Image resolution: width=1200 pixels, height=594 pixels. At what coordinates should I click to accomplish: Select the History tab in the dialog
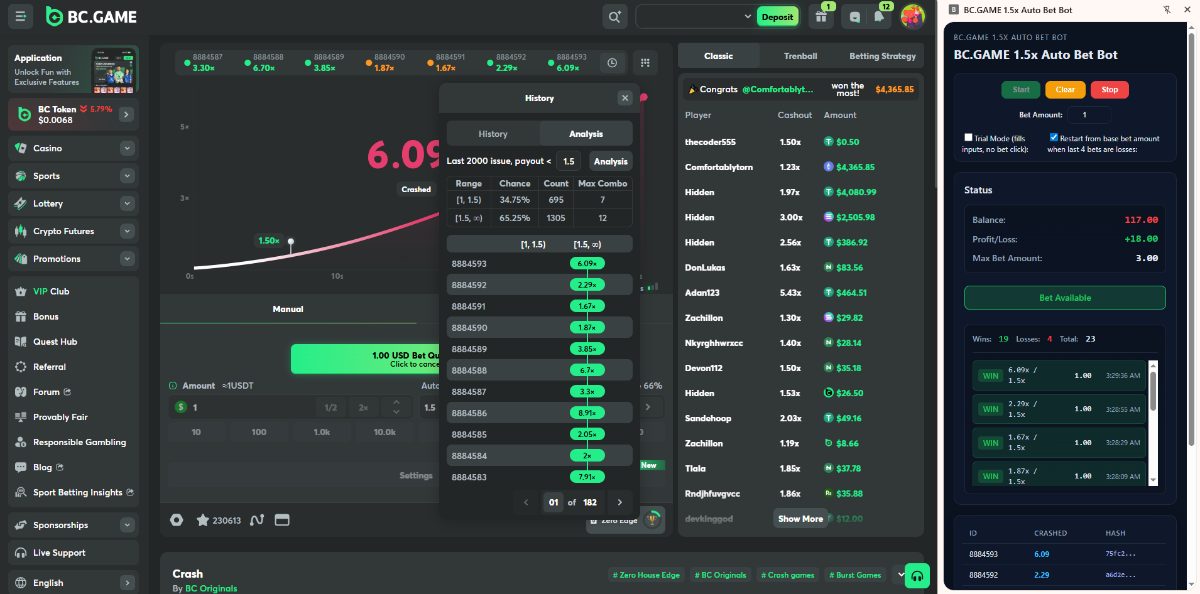(x=493, y=134)
